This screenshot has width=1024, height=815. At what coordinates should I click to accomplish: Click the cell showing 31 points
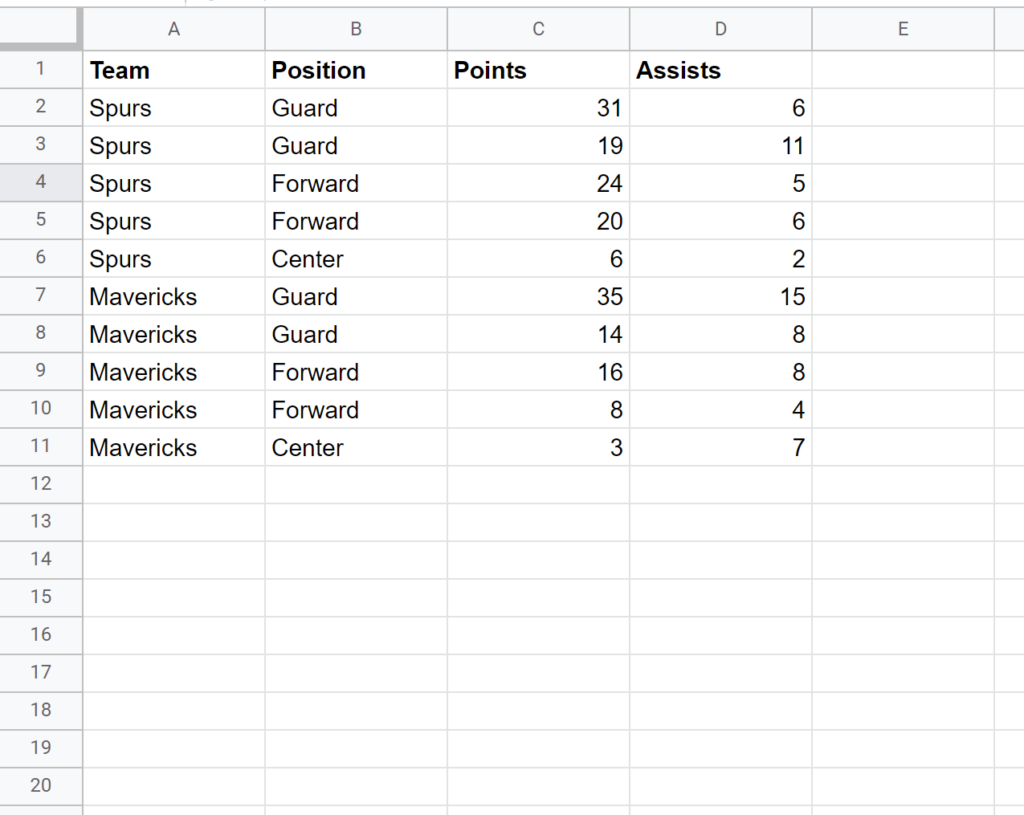click(x=537, y=107)
